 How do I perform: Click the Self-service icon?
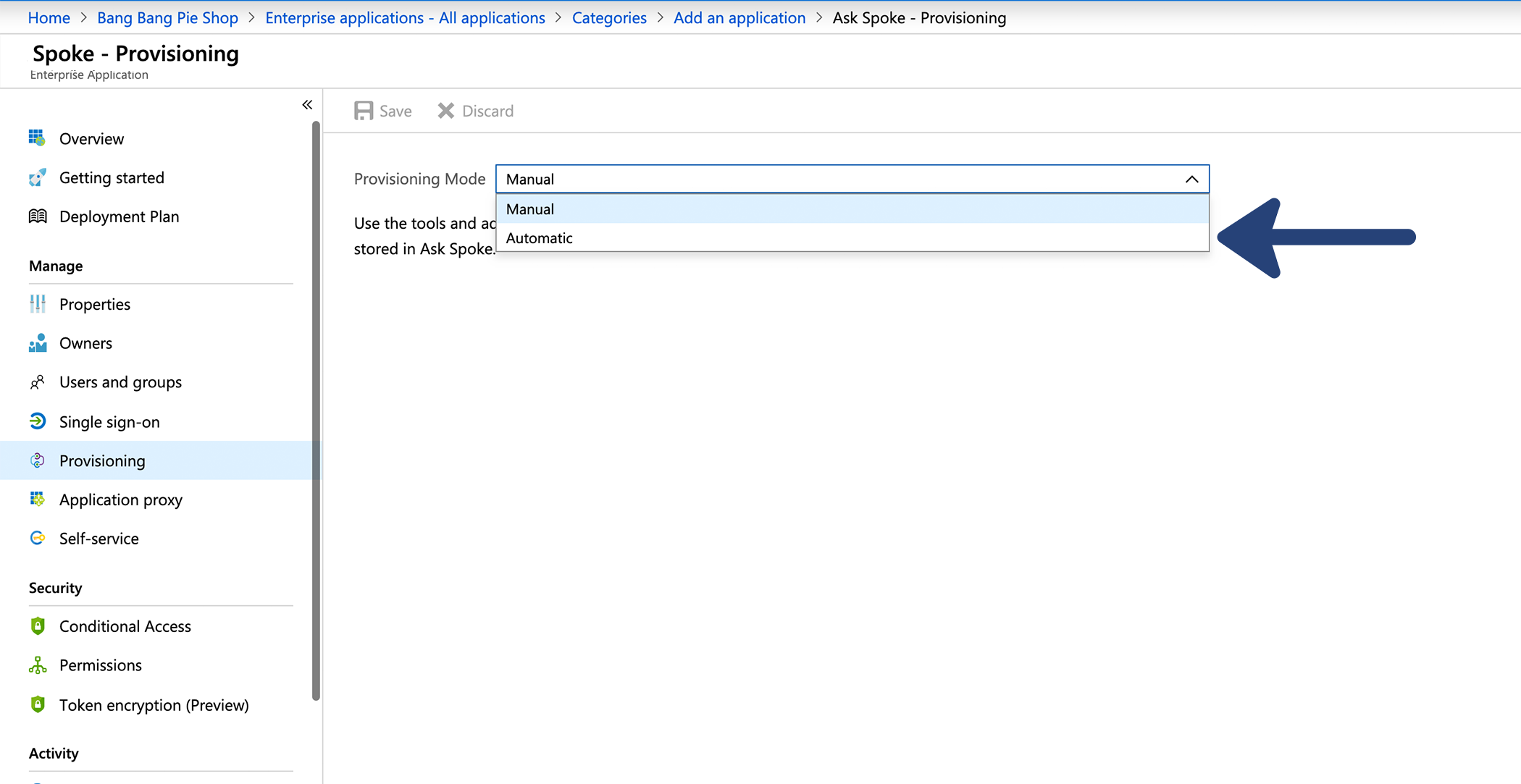37,539
